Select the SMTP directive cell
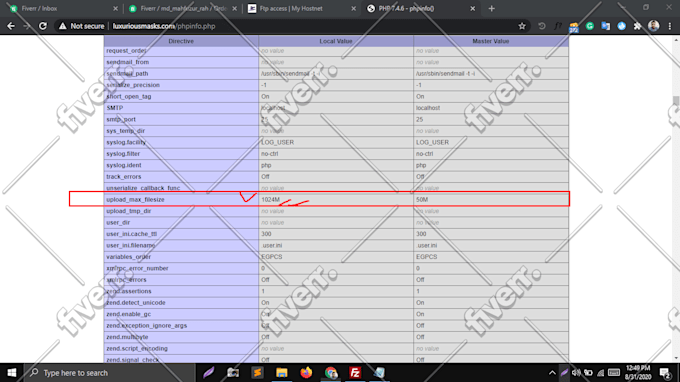Image resolution: width=680 pixels, height=382 pixels. click(x=181, y=108)
